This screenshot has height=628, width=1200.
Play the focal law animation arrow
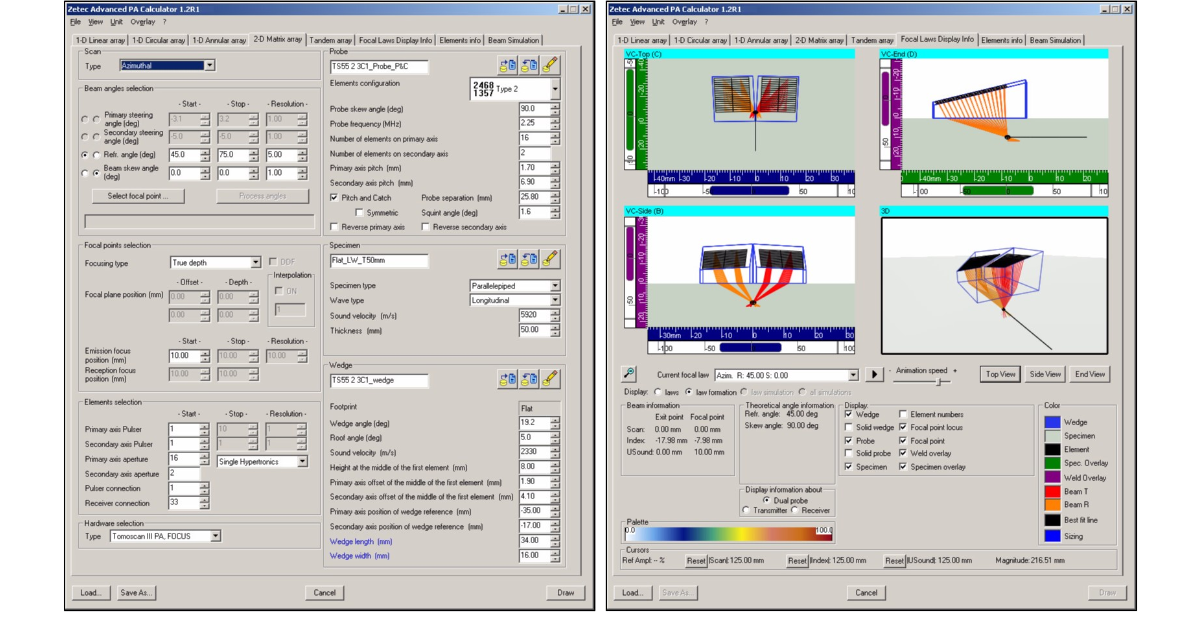pos(875,373)
